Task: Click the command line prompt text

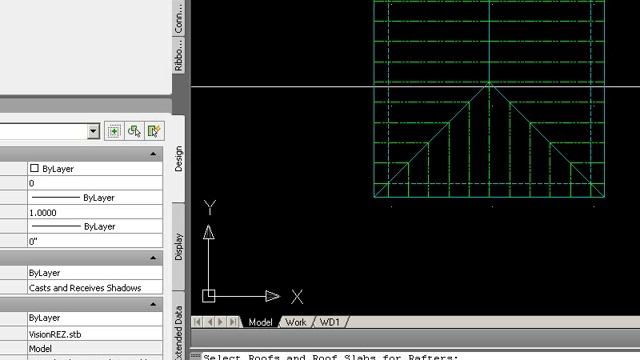Action: (331, 357)
